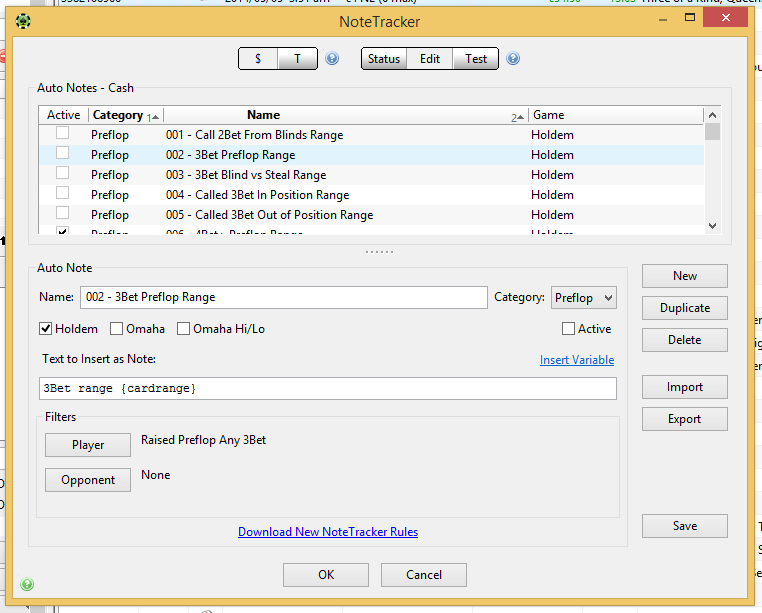
Task: Select row 002 - 3Bet Preflop Range
Action: [371, 155]
